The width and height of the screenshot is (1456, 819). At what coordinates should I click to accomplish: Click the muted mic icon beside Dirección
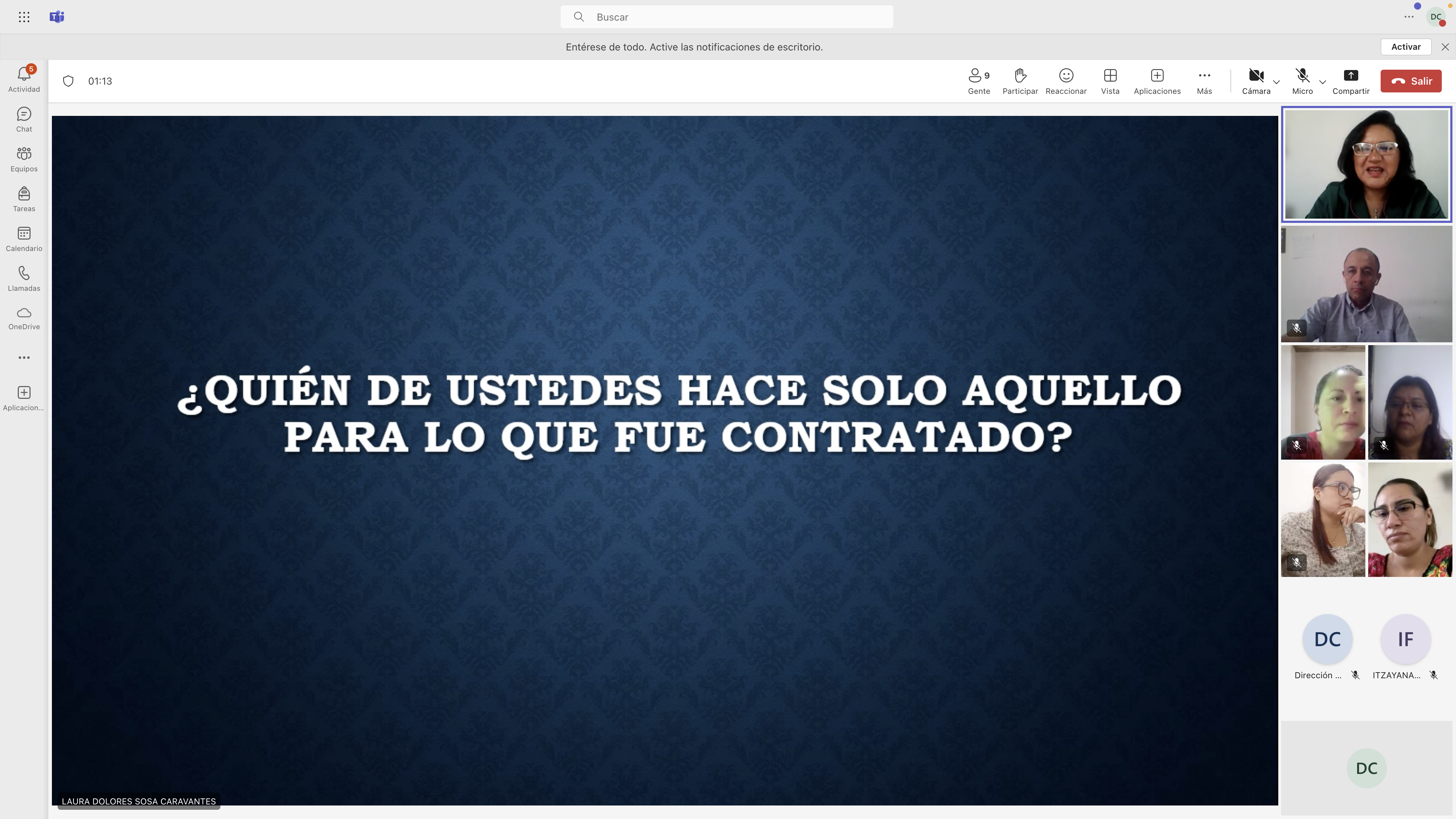[1355, 675]
